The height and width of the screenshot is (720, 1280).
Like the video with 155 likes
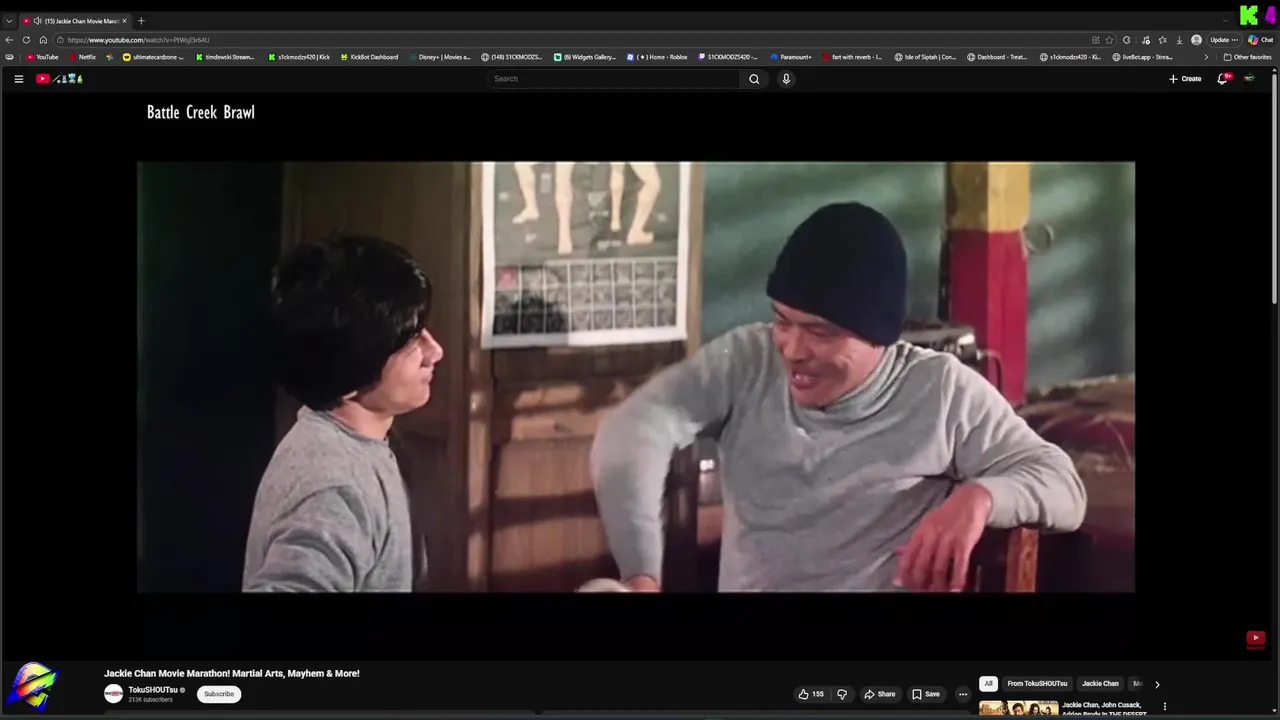811,694
